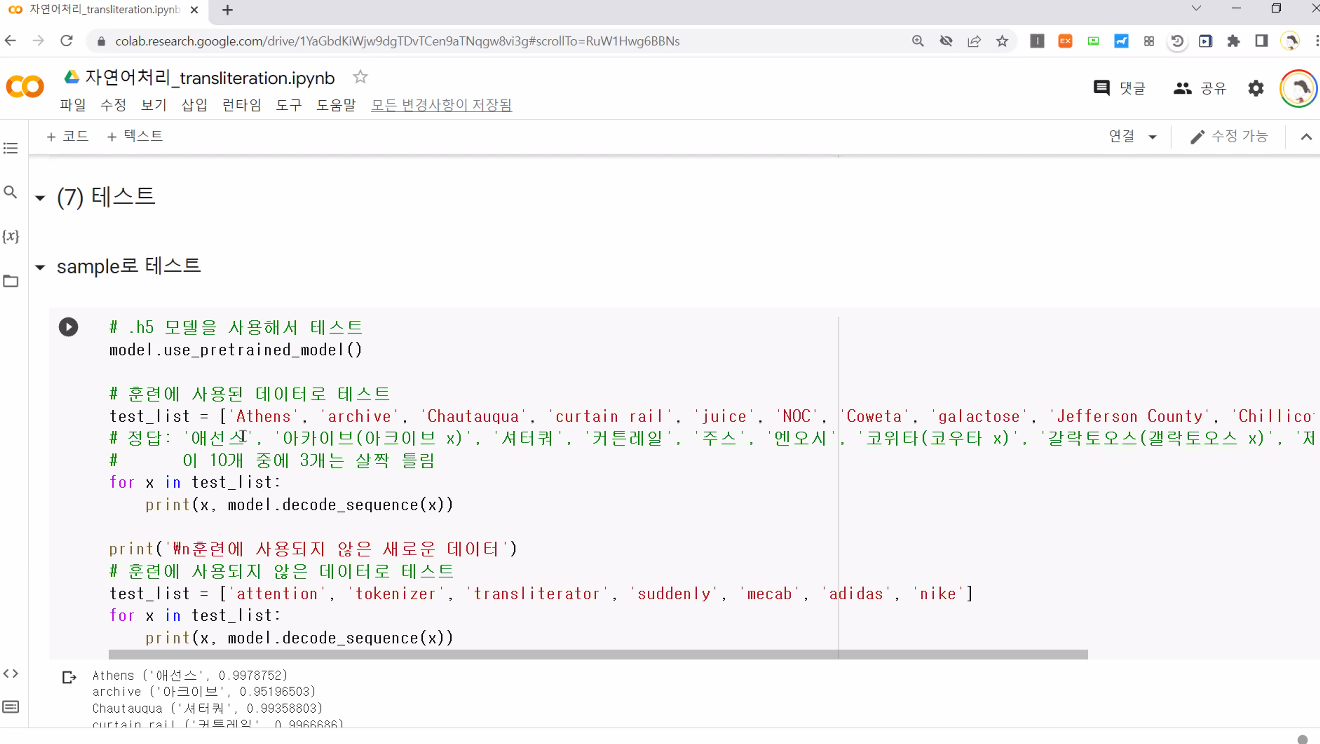Add a new text cell with + 텍스트
The width and height of the screenshot is (1320, 744).
point(135,136)
